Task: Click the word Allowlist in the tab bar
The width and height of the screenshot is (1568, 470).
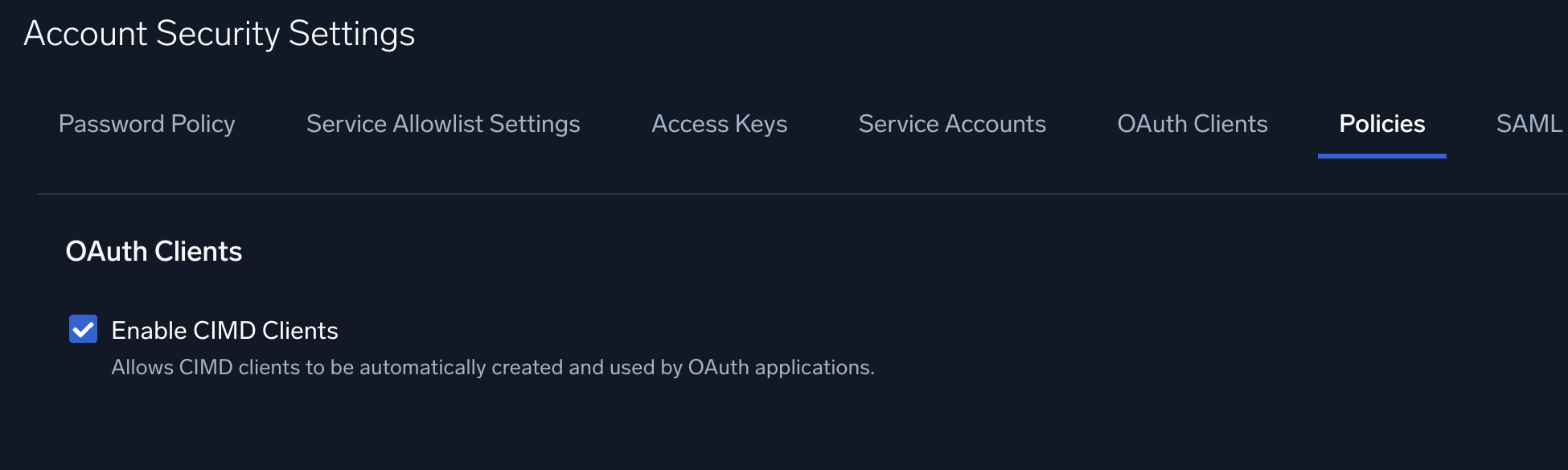Action: 438,124
